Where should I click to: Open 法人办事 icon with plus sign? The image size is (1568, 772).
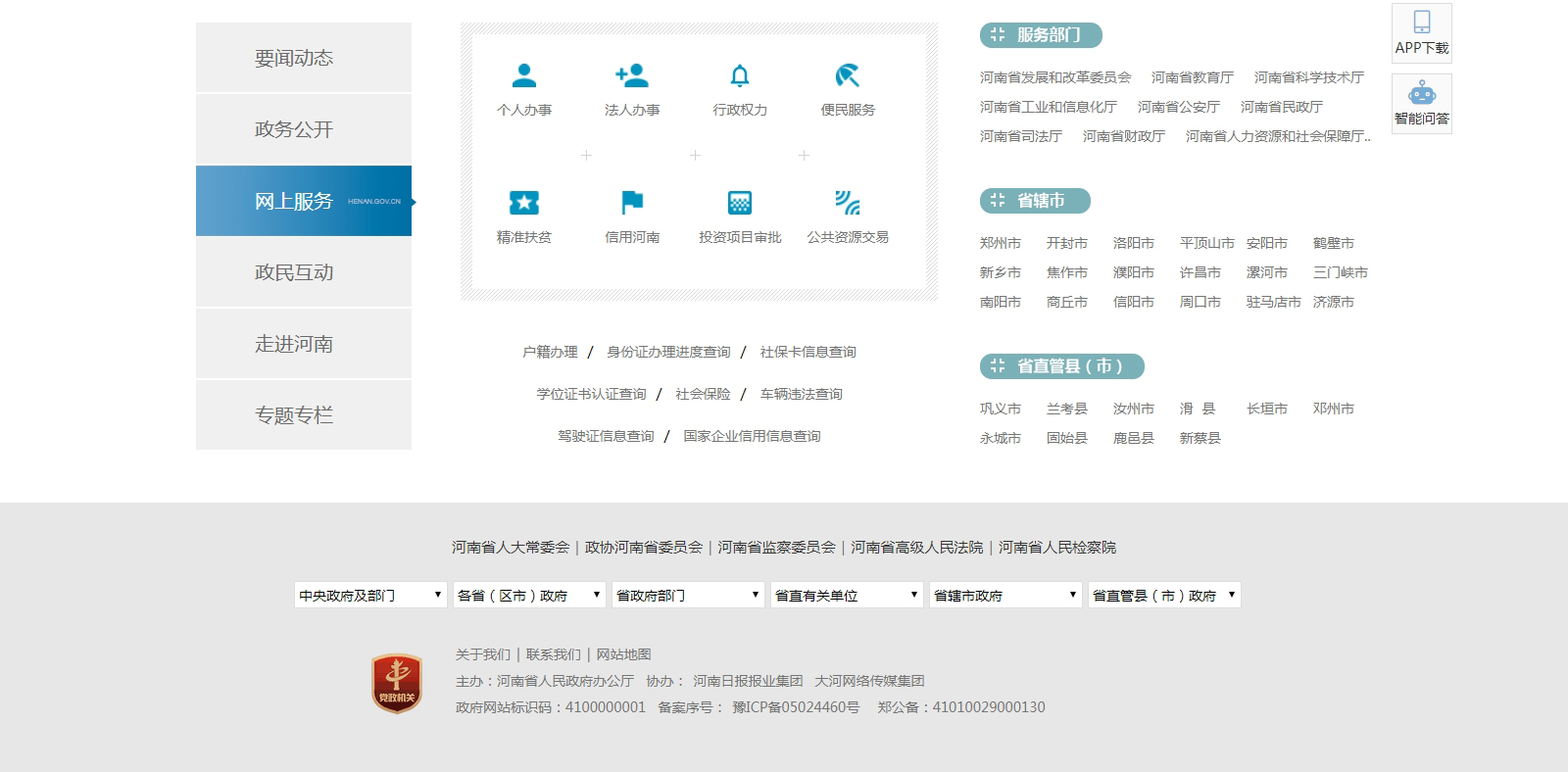[632, 76]
